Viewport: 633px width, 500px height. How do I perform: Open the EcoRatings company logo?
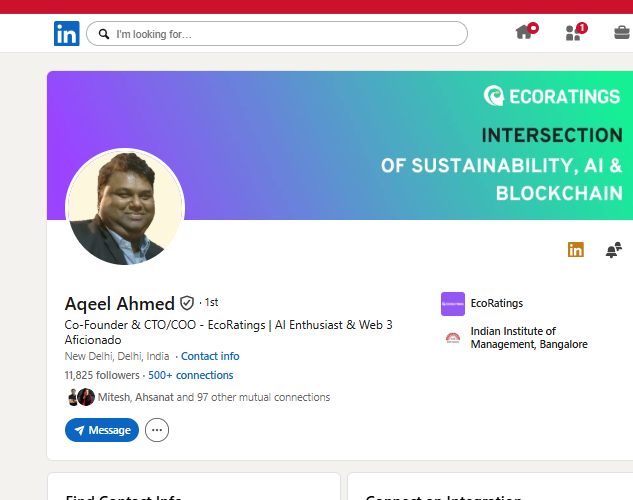click(453, 304)
